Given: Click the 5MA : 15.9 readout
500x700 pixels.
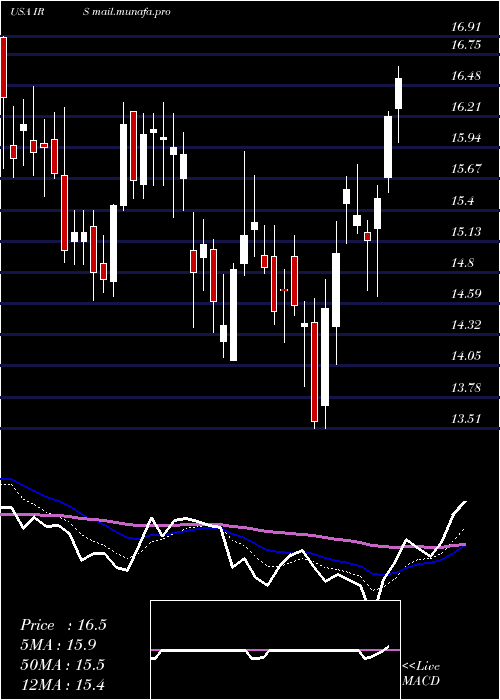Looking at the screenshot, I should pos(58,645).
